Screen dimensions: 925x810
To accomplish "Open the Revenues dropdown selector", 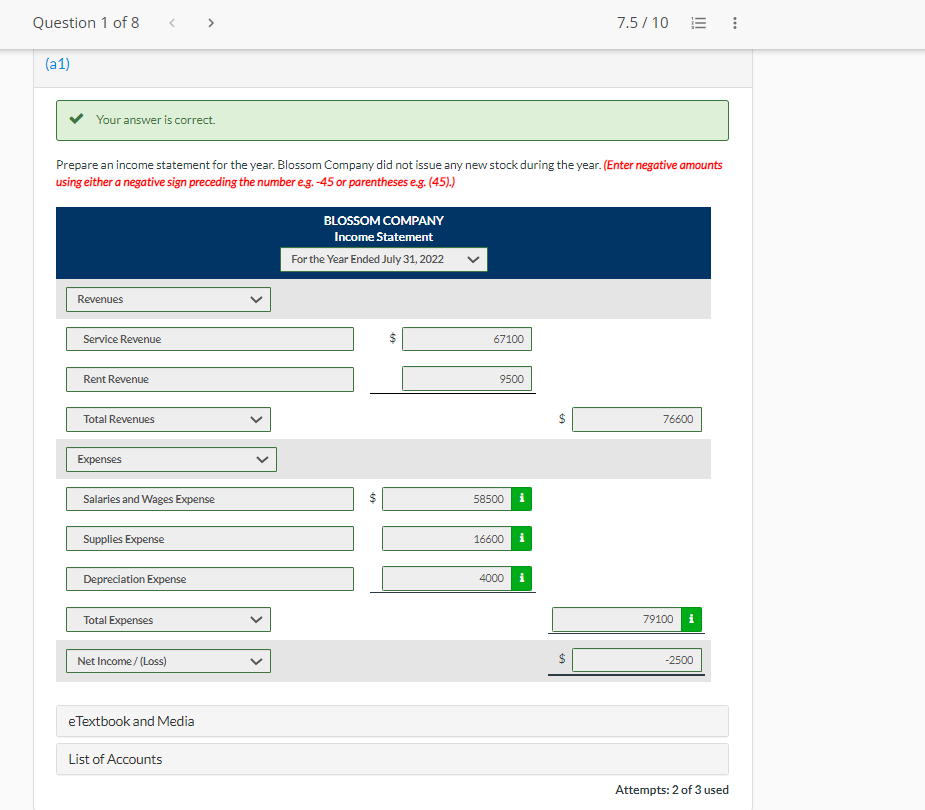I will 167,298.
